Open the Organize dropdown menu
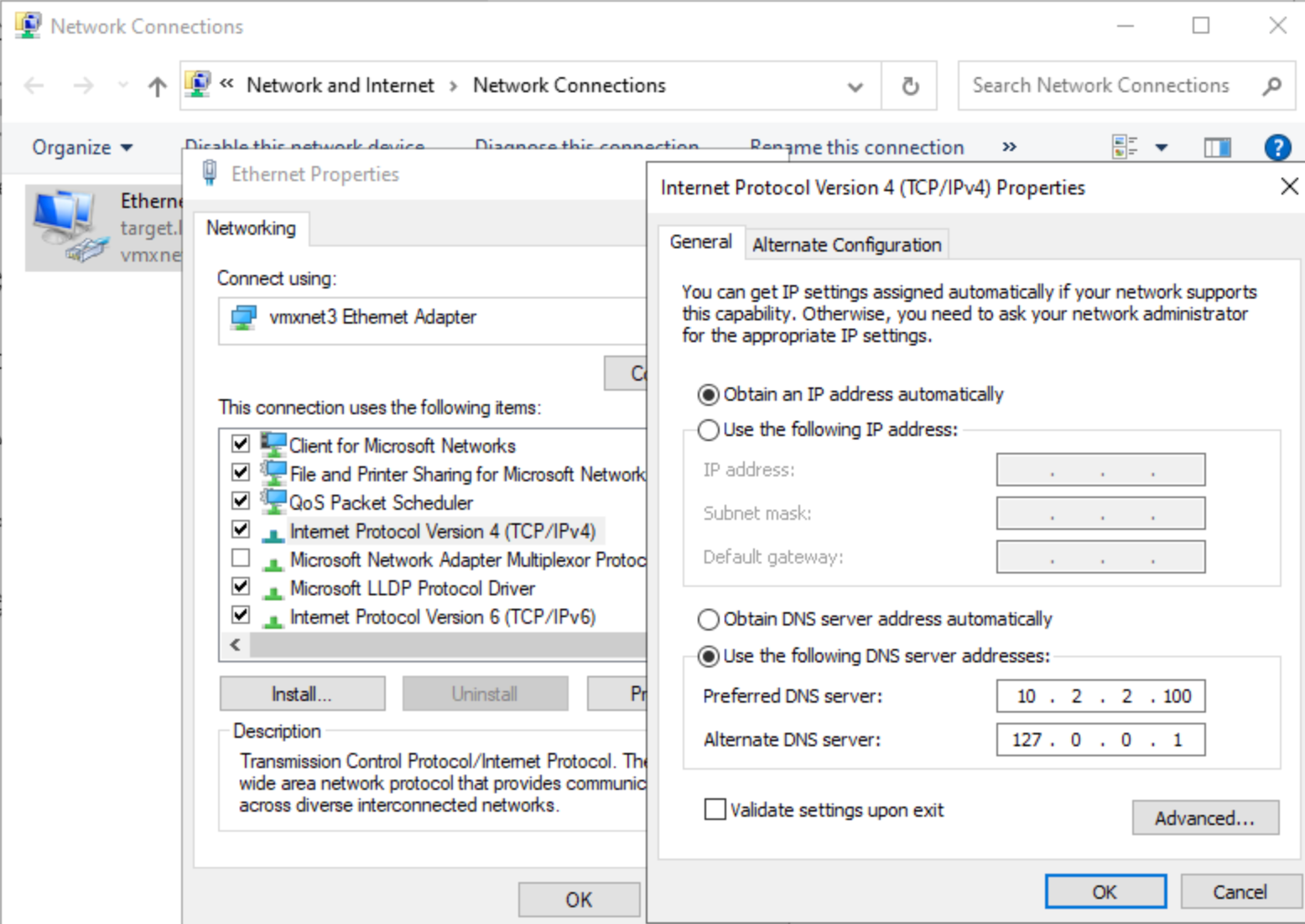Viewport: 1305px width, 924px height. pyautogui.click(x=82, y=148)
